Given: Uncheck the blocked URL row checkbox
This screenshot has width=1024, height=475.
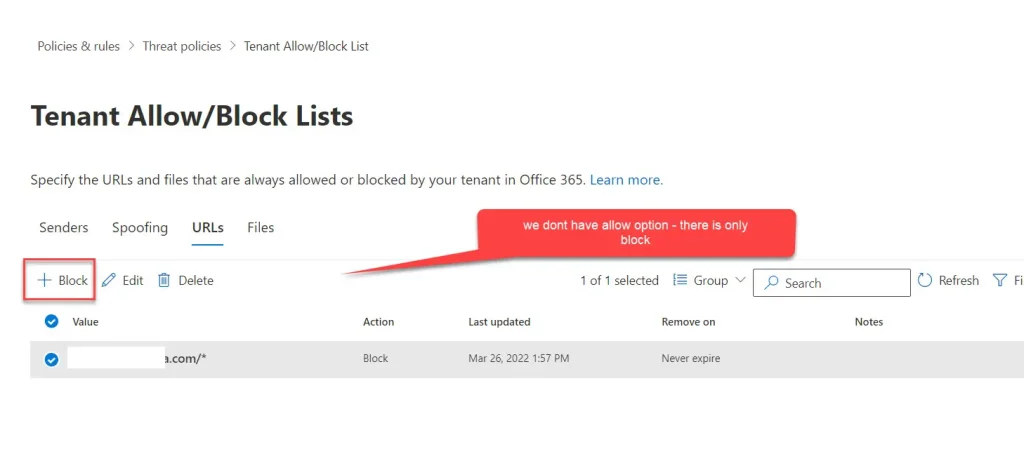Looking at the screenshot, I should pos(52,359).
